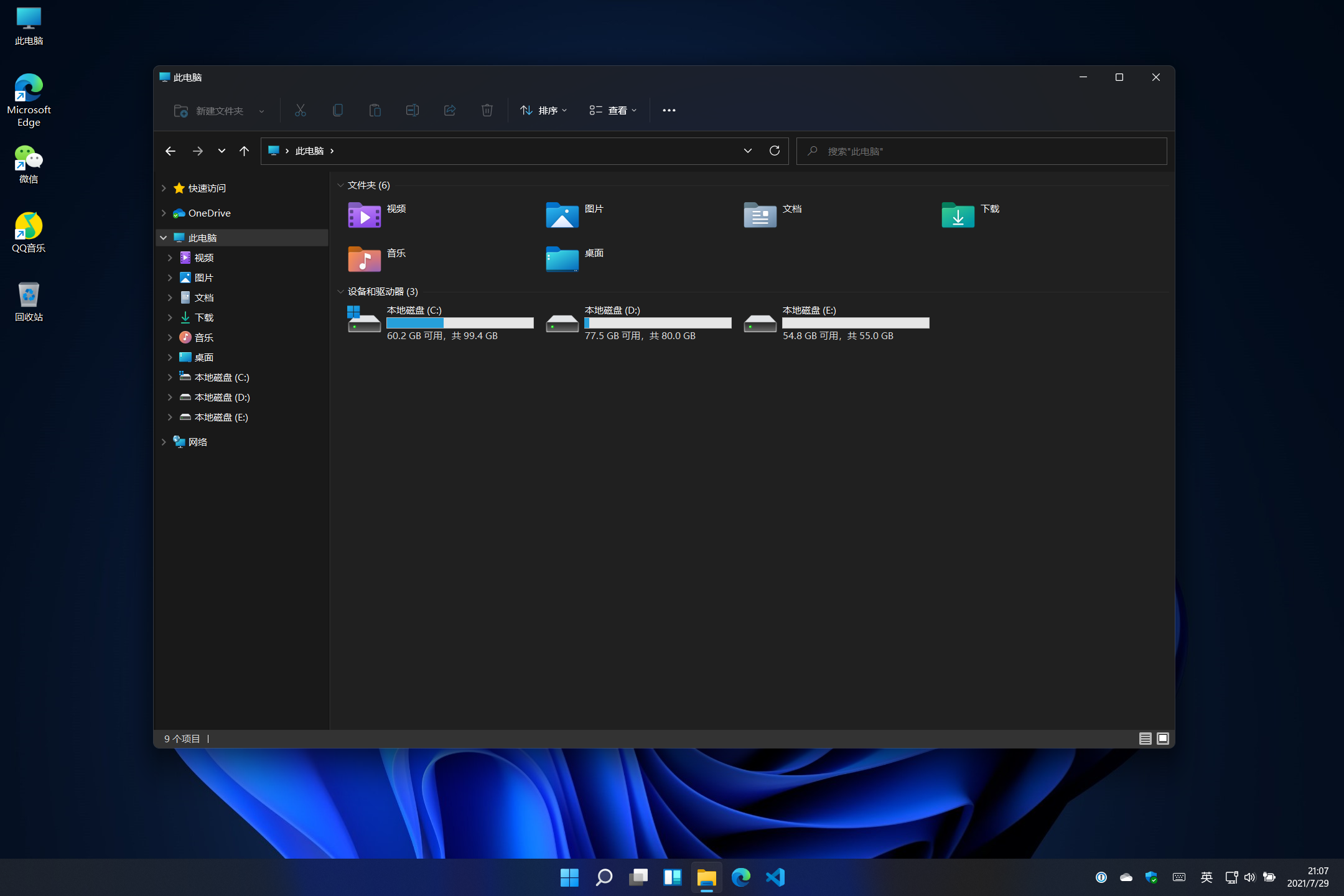
Task: Click the C: drive capacity bar
Action: click(459, 323)
